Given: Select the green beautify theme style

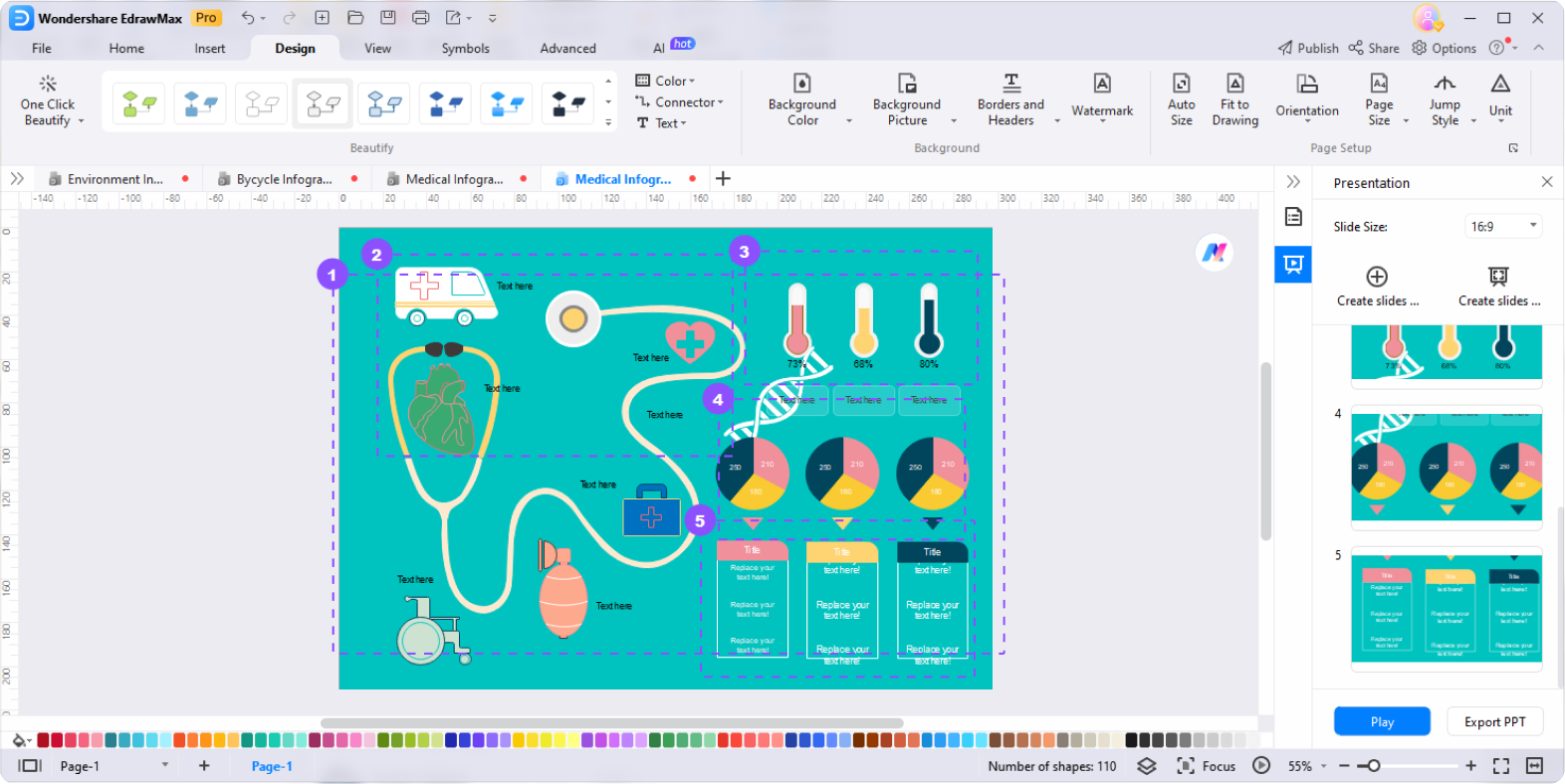Looking at the screenshot, I should point(139,103).
